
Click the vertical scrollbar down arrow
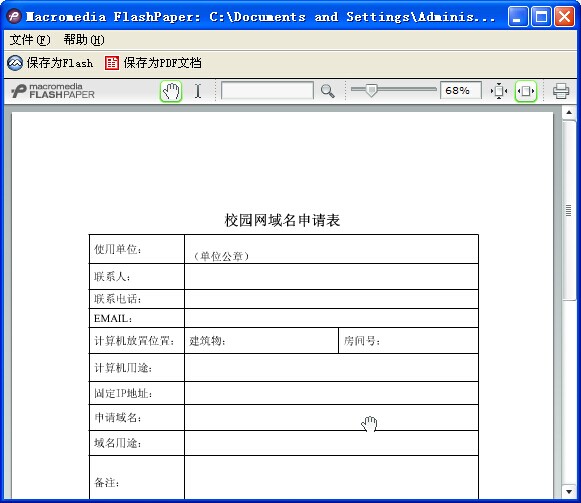569,492
